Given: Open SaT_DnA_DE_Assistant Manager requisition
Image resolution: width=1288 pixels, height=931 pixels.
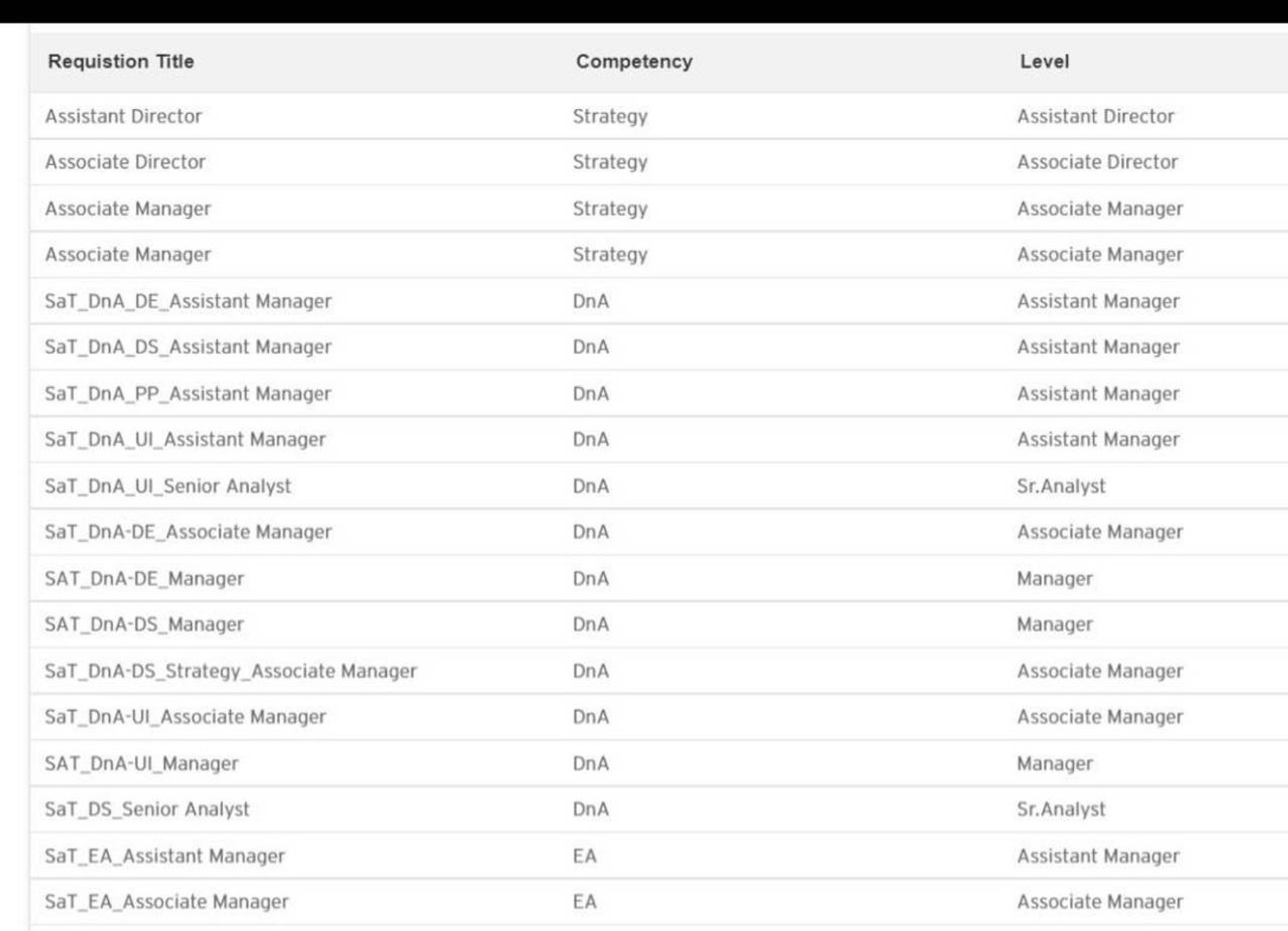Looking at the screenshot, I should (188, 301).
